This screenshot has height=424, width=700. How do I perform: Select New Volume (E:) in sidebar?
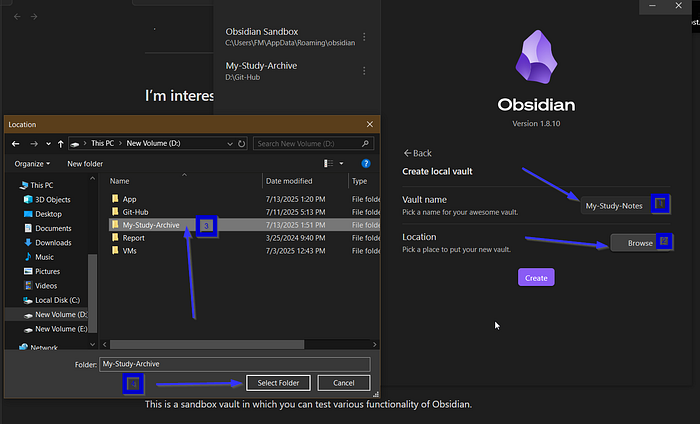click(x=55, y=329)
